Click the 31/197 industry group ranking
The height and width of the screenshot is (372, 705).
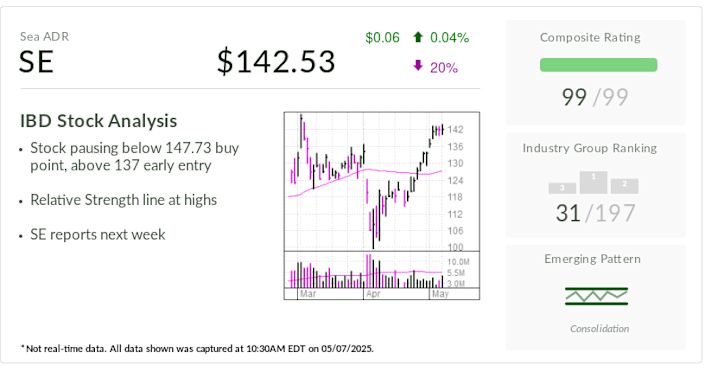pyautogui.click(x=595, y=213)
